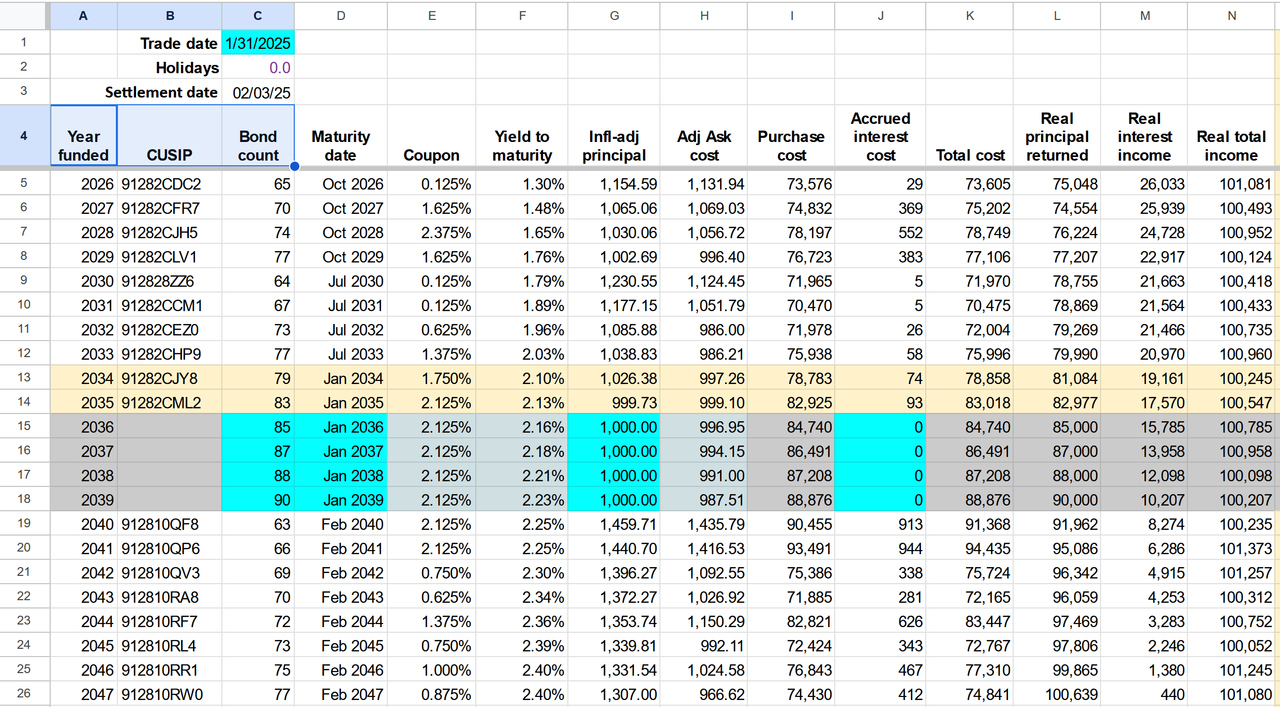The image size is (1280, 707).
Task: Click the Holidays value 0.0 cell
Action: point(258,68)
